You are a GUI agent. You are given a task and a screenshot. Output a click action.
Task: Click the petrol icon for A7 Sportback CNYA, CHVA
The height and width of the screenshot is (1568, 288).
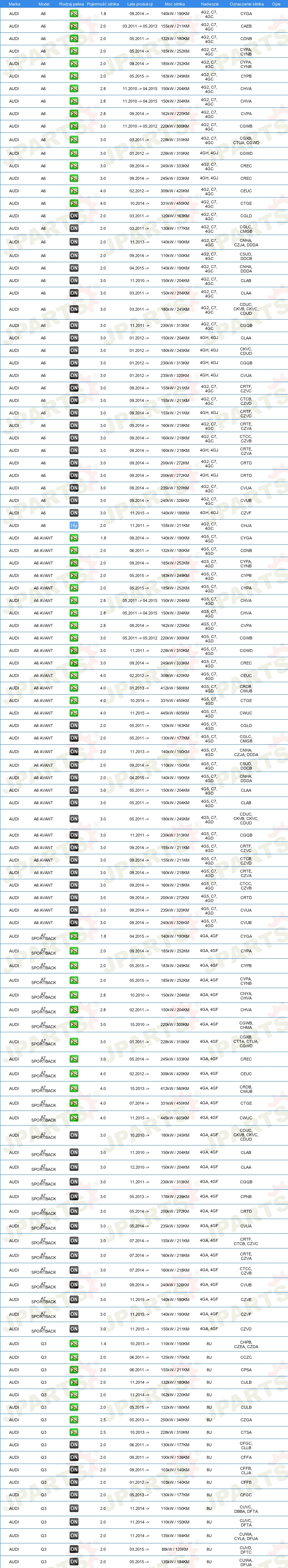(x=74, y=995)
